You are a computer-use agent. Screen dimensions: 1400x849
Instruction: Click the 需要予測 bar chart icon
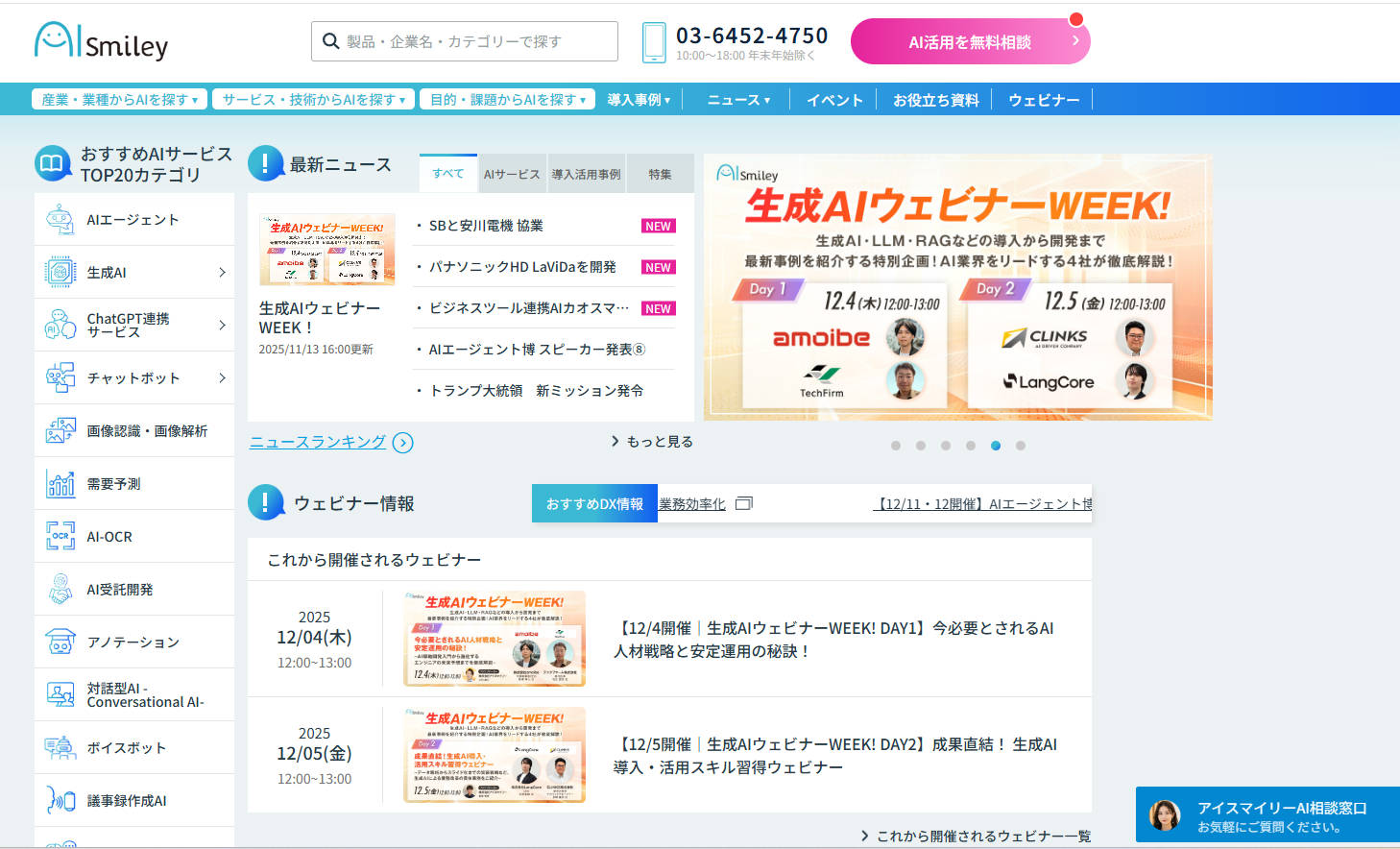pyautogui.click(x=60, y=484)
